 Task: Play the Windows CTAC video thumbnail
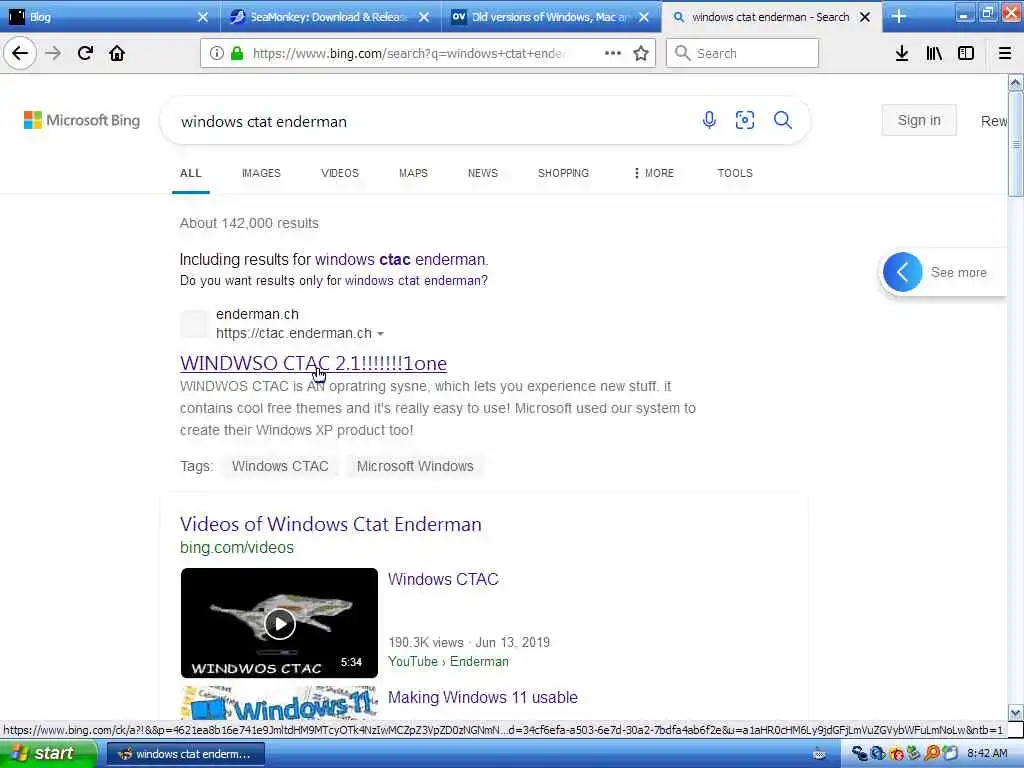[279, 623]
